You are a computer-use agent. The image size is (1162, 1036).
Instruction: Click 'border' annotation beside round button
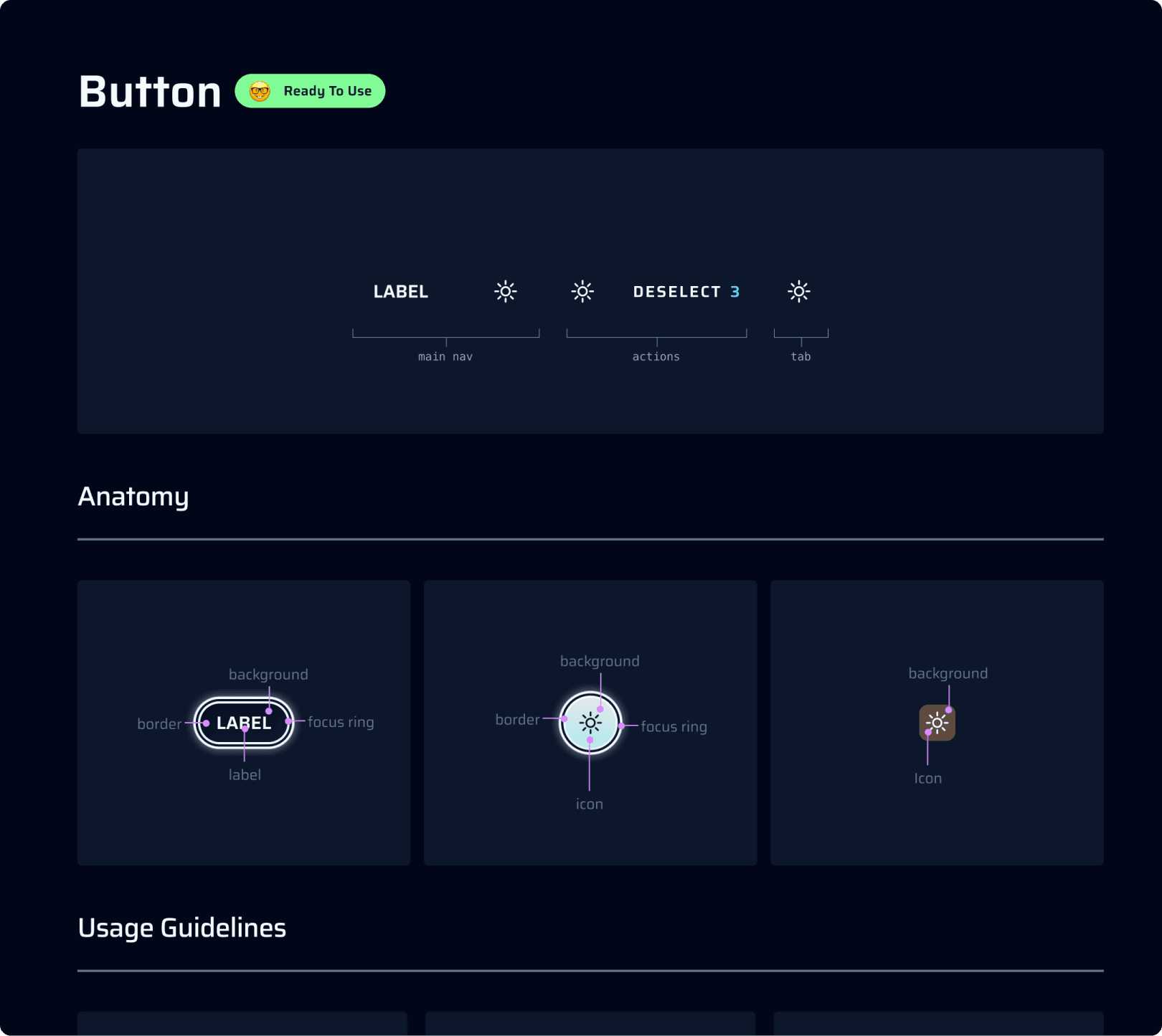(x=517, y=720)
